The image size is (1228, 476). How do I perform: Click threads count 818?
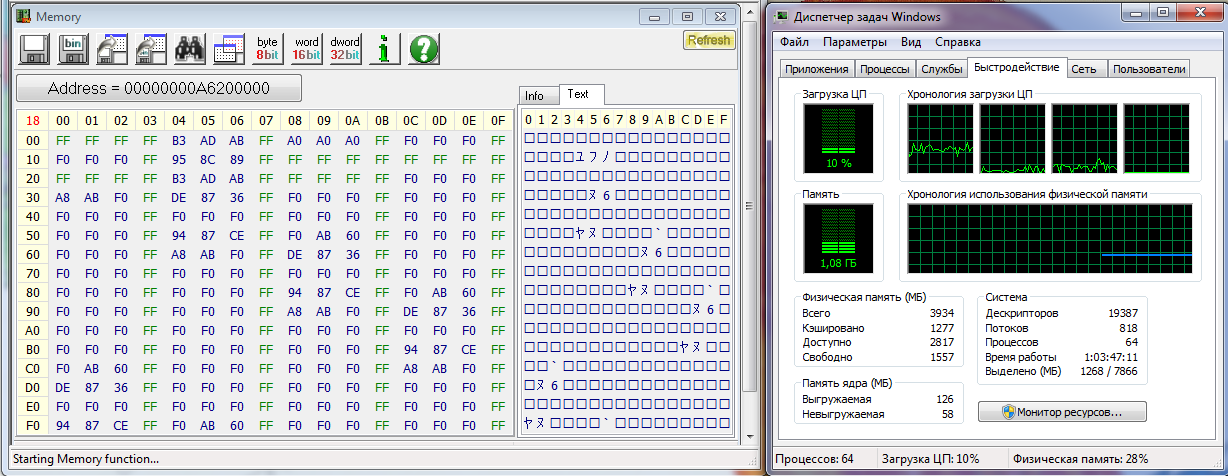1129,328
